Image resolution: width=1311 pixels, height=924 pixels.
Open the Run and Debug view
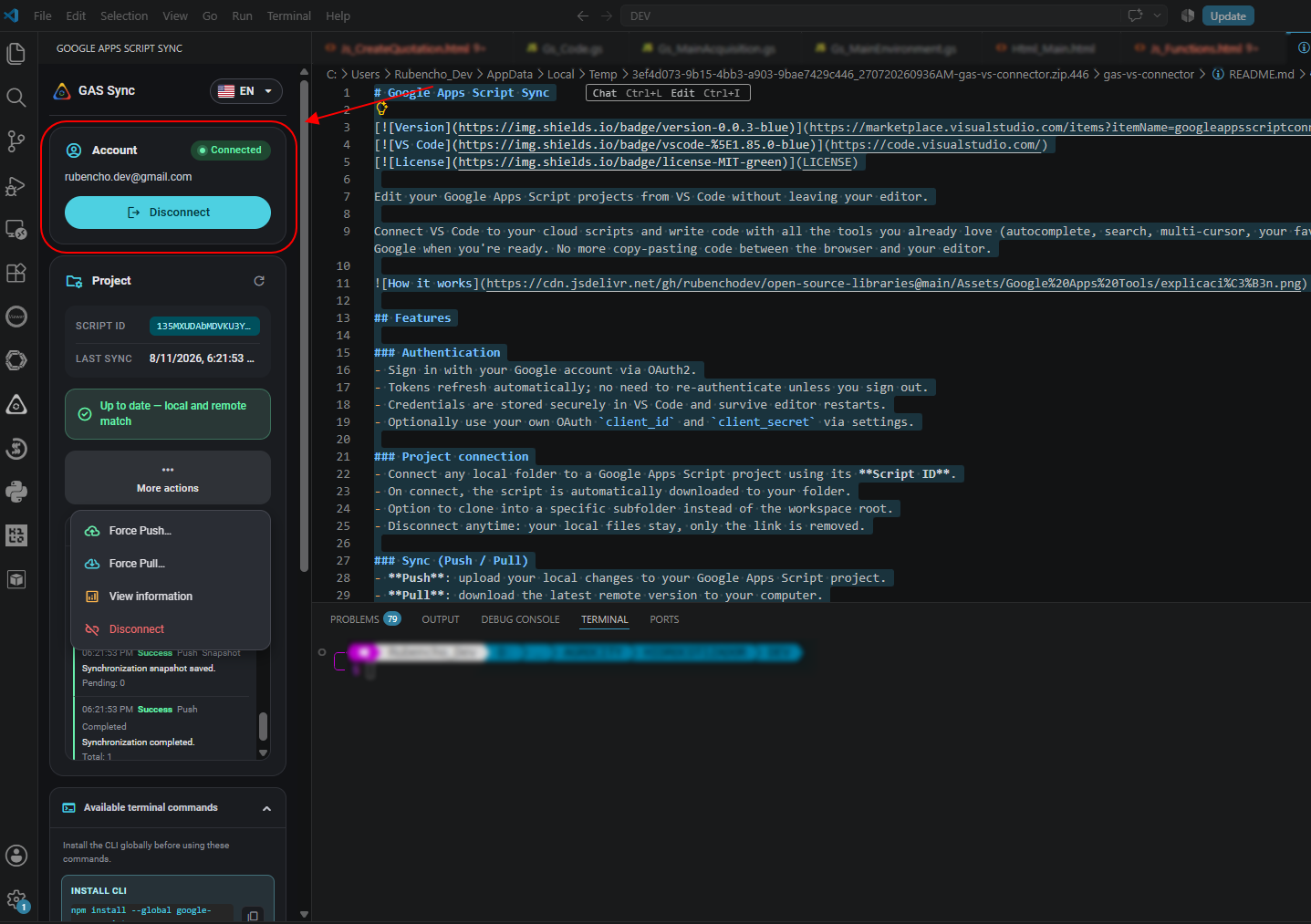(16, 185)
